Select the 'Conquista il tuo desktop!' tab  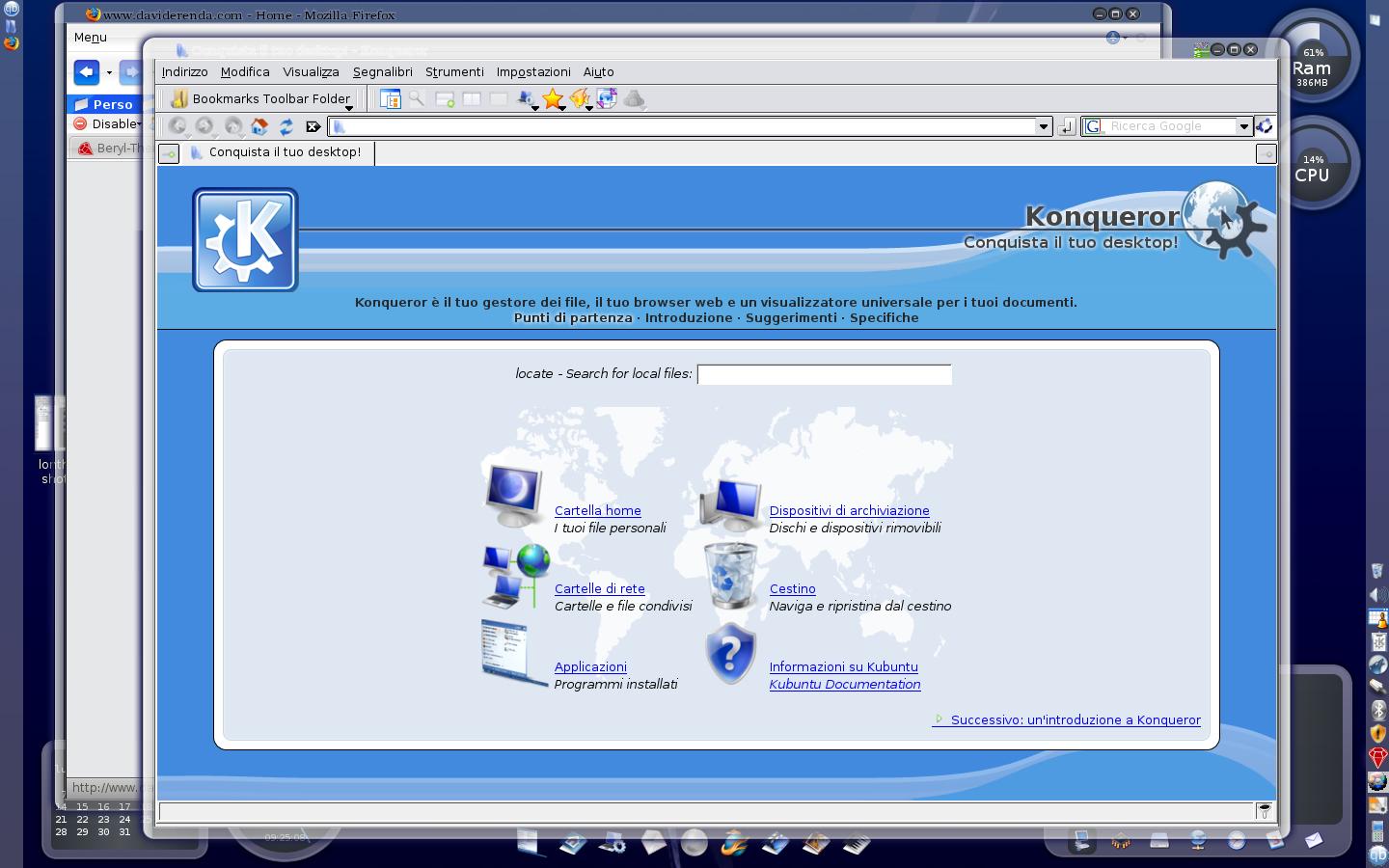click(x=276, y=152)
